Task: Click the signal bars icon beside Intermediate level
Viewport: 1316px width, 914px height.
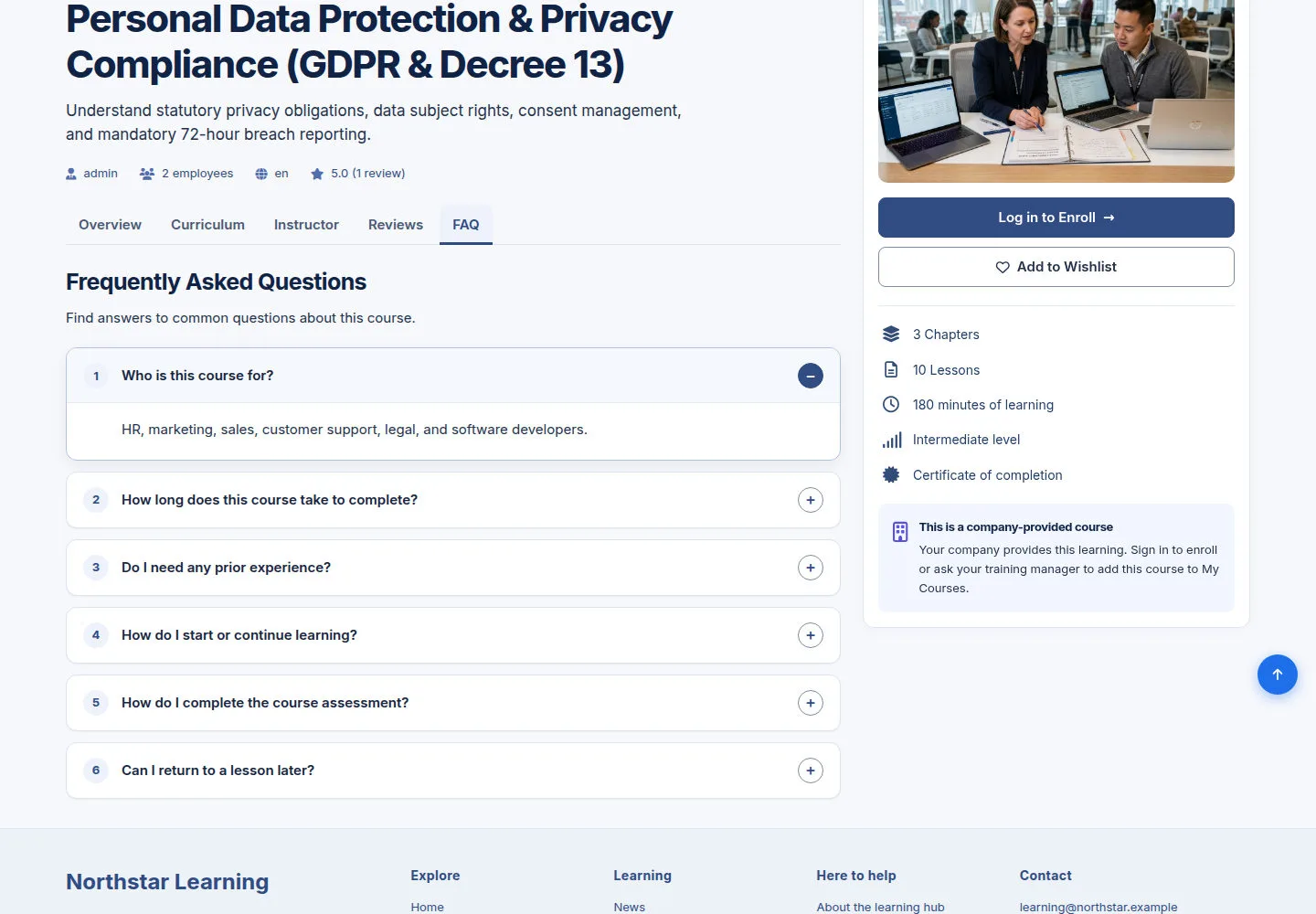Action: click(x=892, y=440)
